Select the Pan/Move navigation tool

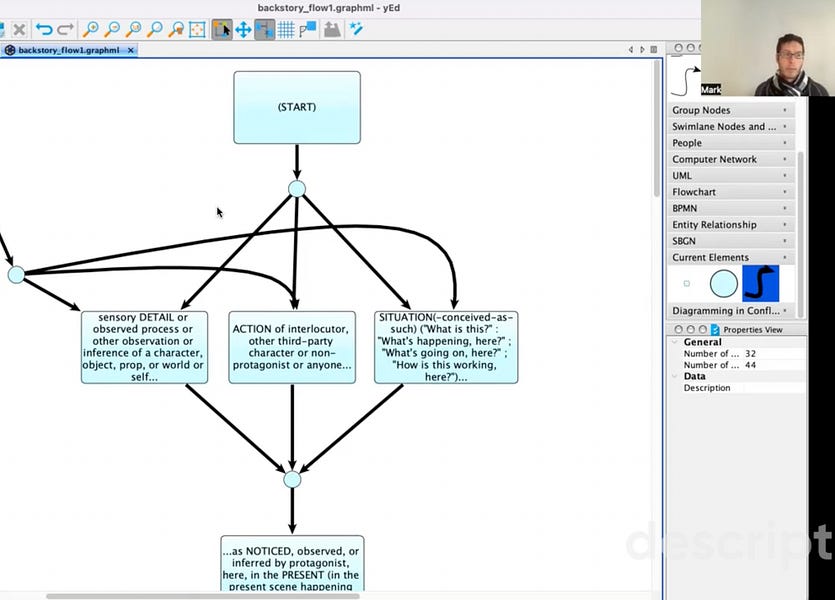pyautogui.click(x=242, y=29)
